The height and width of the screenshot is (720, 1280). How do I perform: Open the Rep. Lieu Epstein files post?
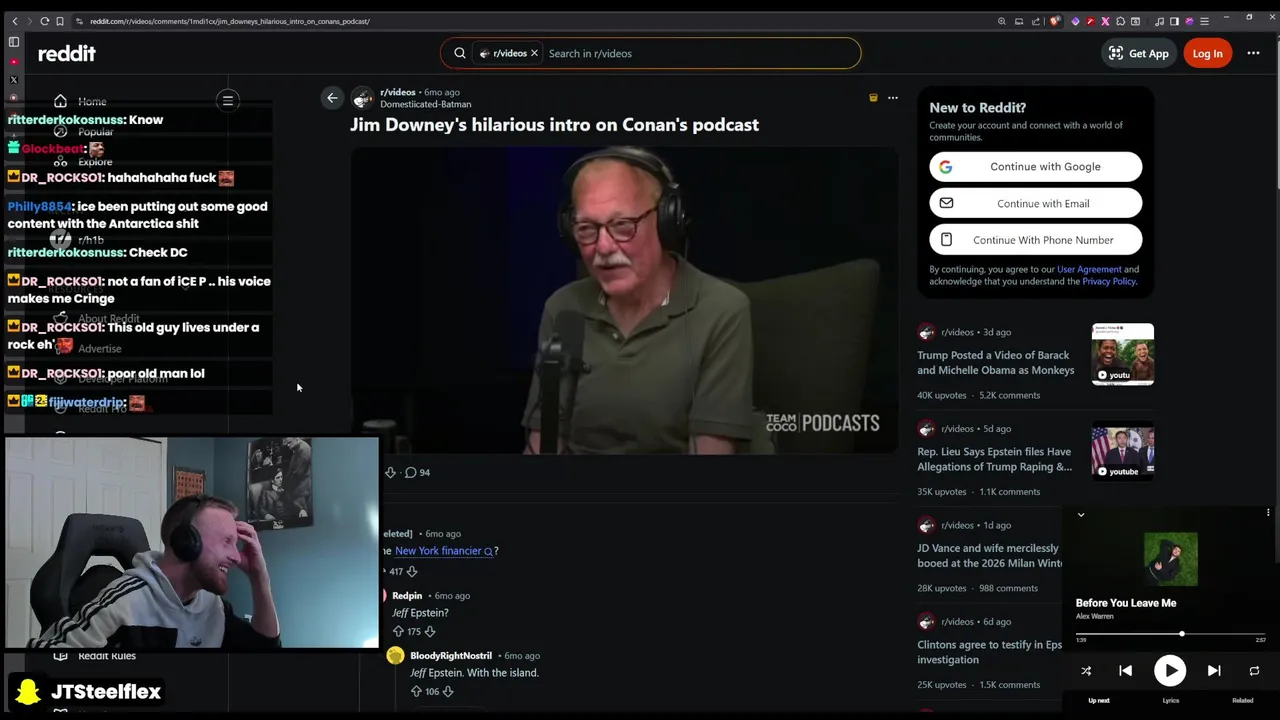coord(994,459)
